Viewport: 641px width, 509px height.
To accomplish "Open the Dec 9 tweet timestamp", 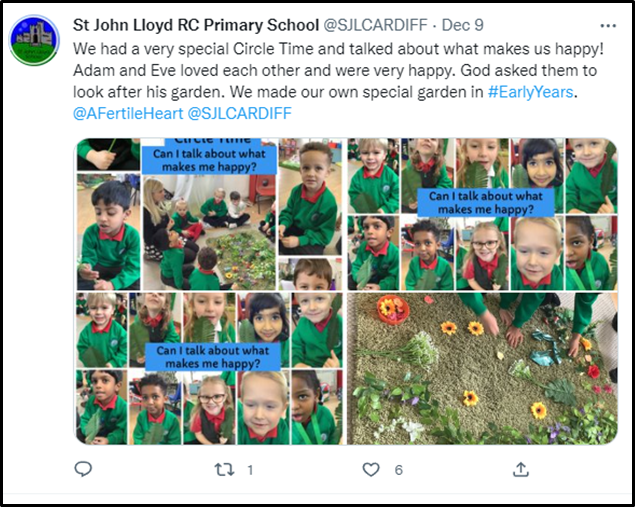I will (462, 25).
